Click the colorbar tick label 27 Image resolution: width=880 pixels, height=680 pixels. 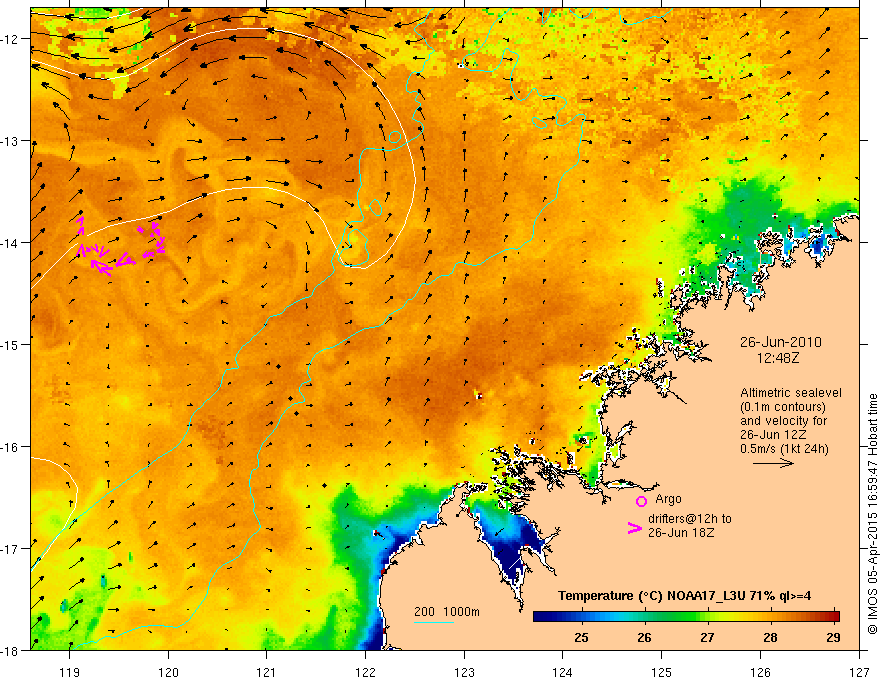click(707, 637)
